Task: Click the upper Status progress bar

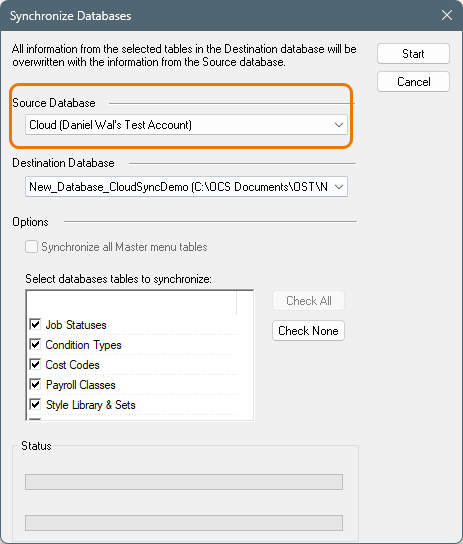Action: tap(184, 482)
